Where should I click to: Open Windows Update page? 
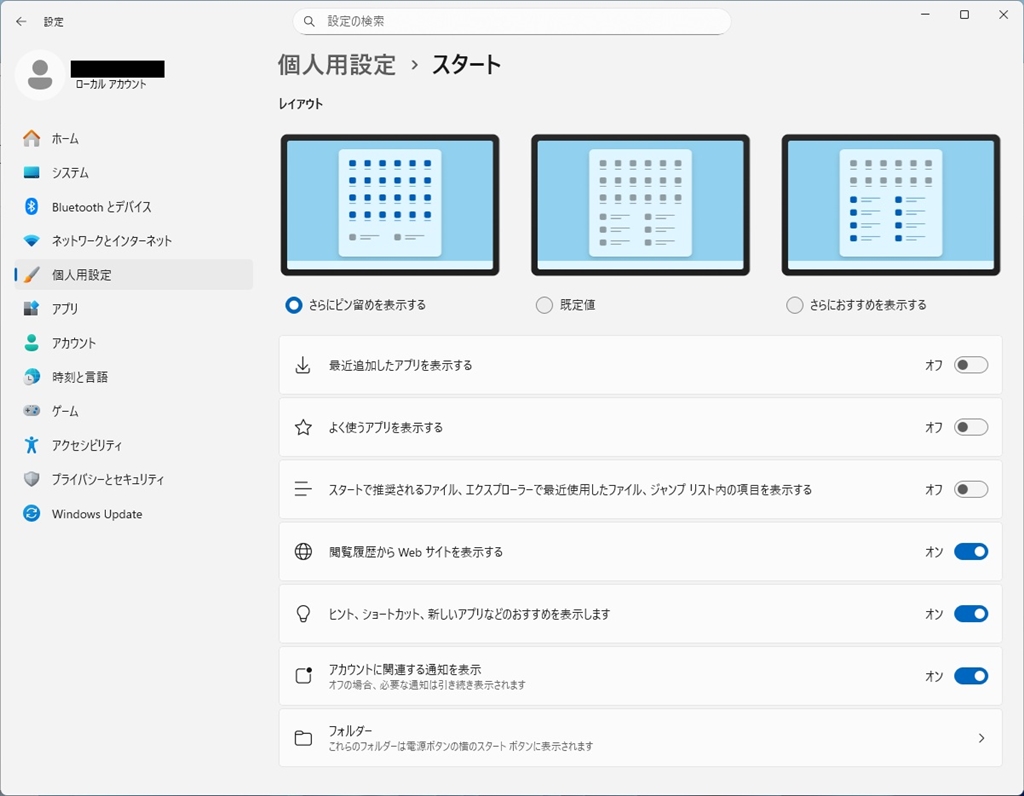pyautogui.click(x=134, y=513)
